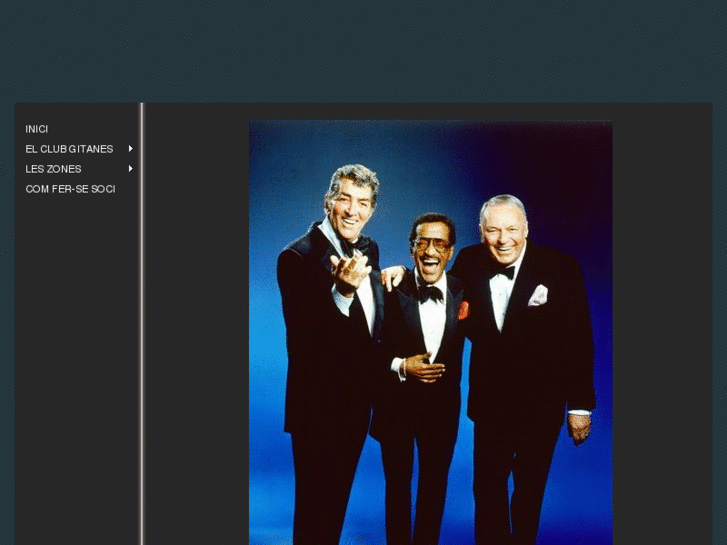
Task: Expand the LES ZONES submenu arrow
Action: pos(131,169)
